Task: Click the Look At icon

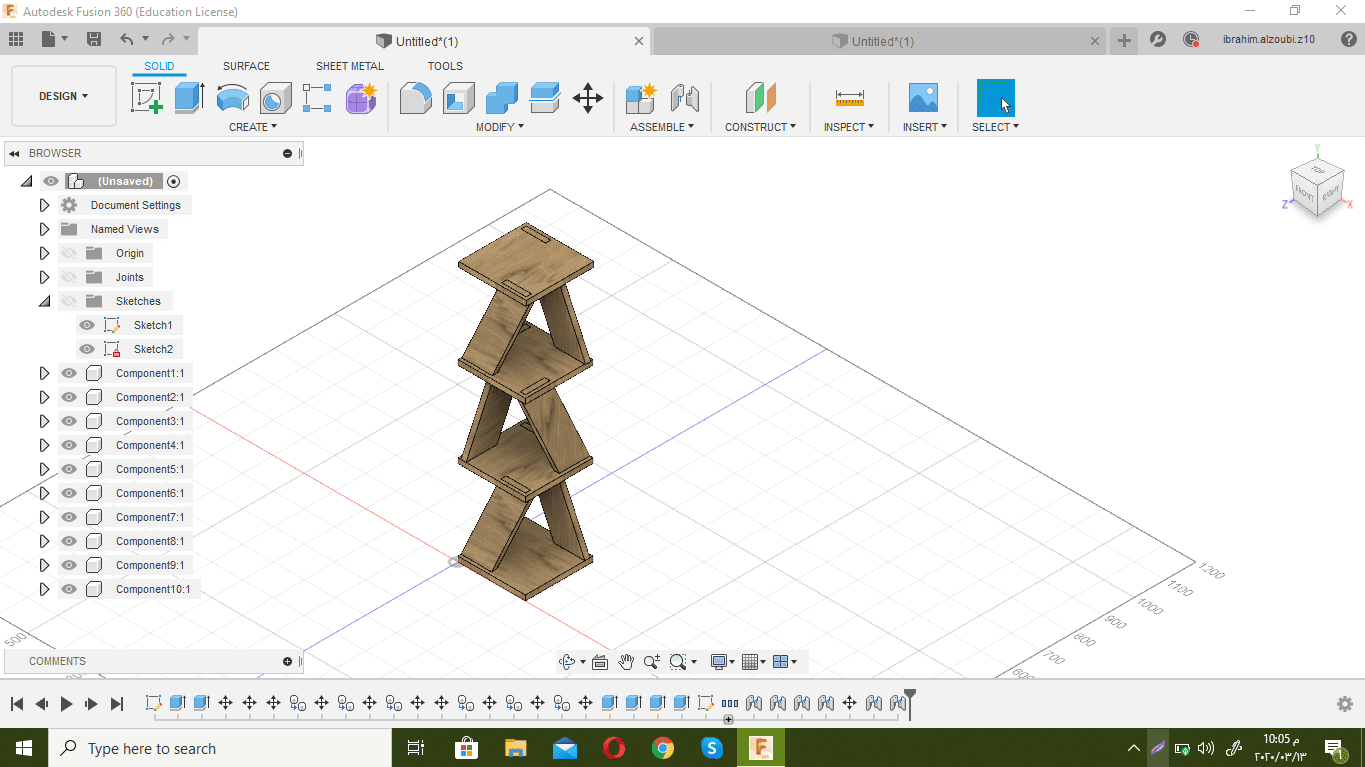Action: pyautogui.click(x=600, y=662)
